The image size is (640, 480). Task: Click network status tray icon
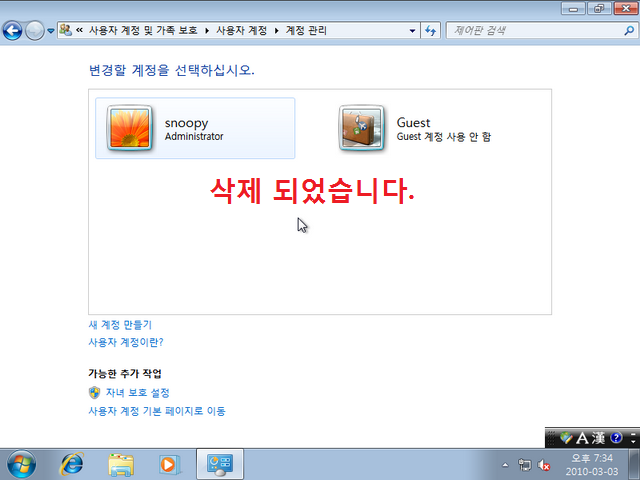[x=524, y=465]
